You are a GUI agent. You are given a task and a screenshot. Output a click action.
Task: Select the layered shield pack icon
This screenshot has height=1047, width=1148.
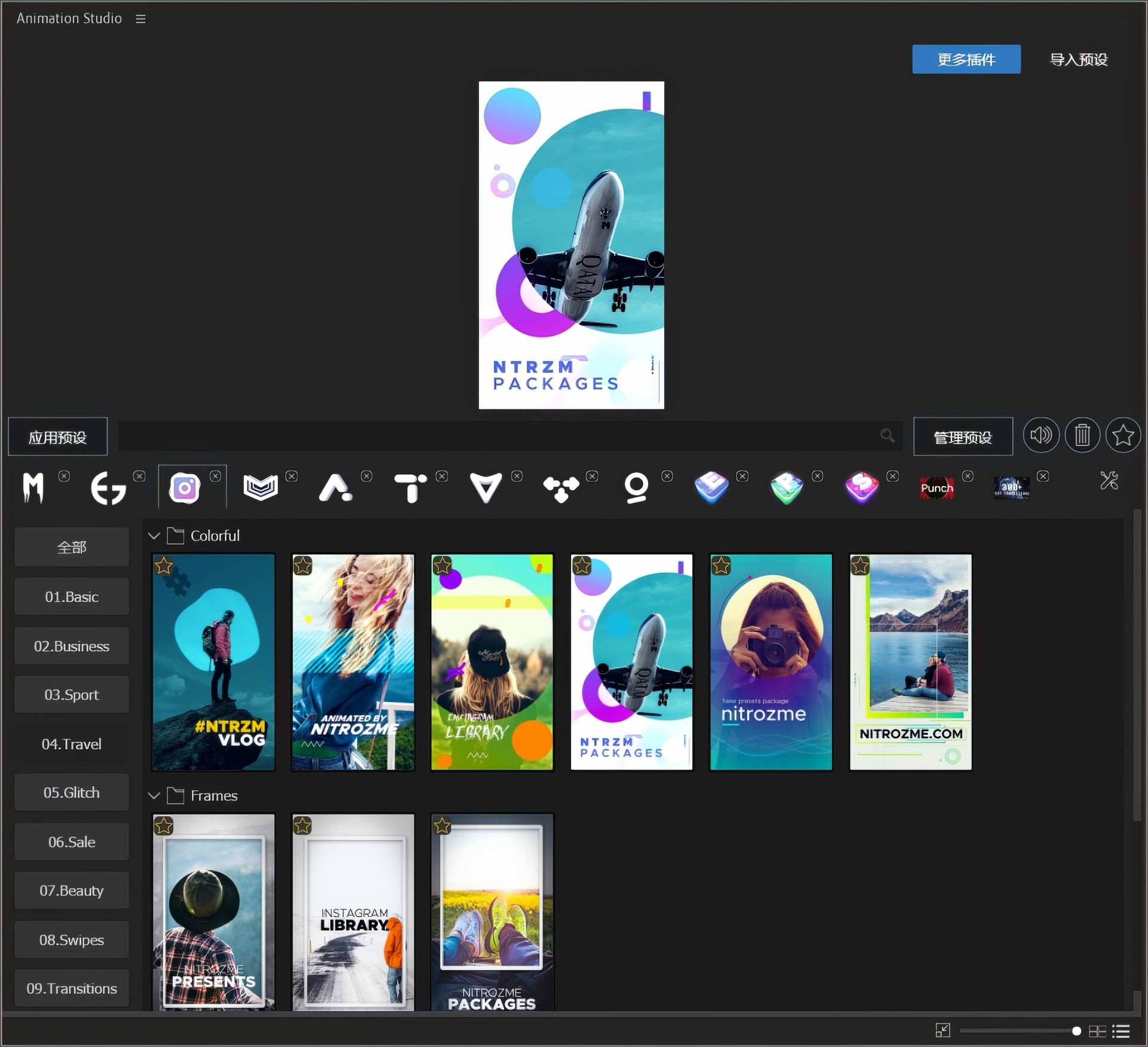point(261,487)
